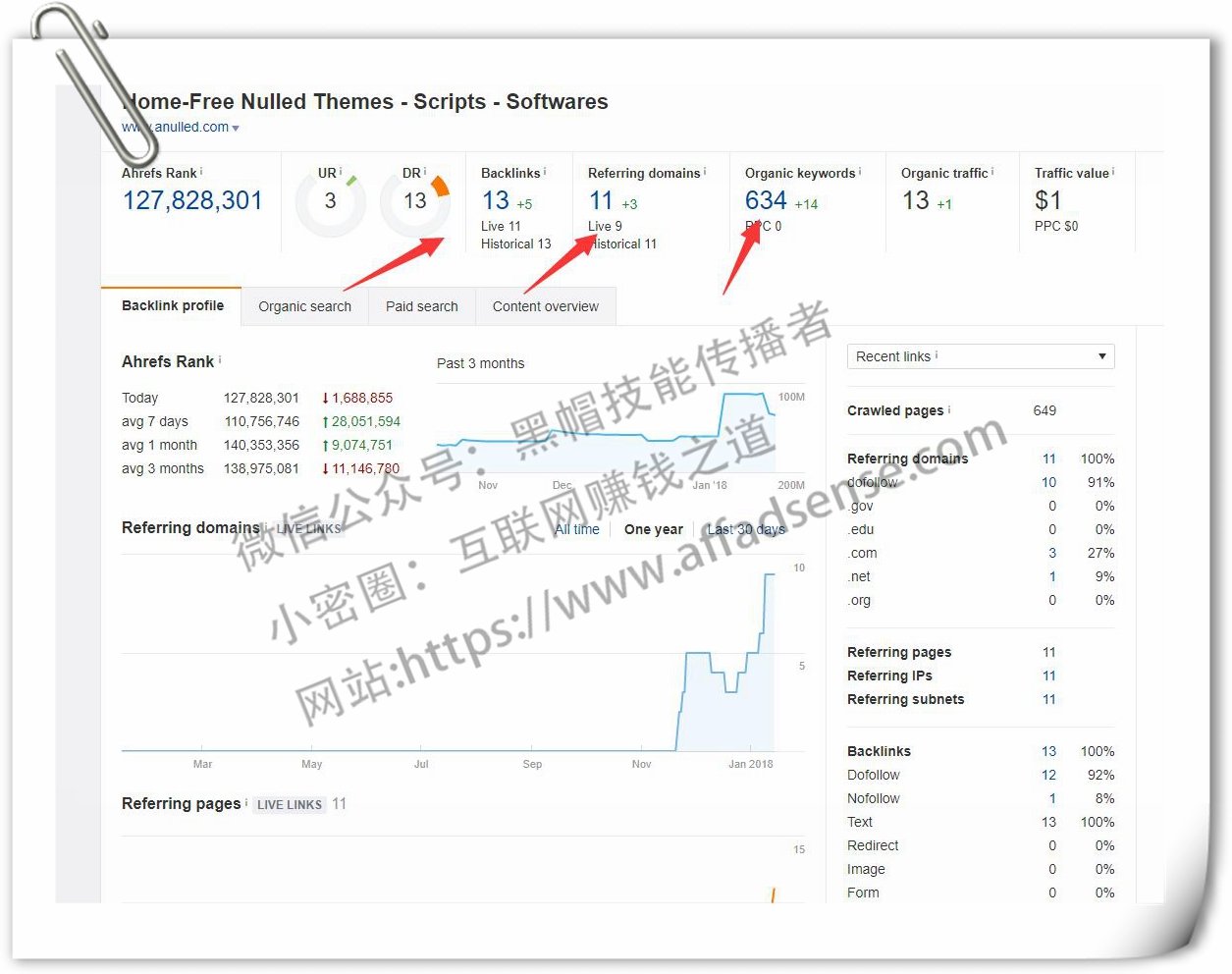Click the info icon beside Crawled pages
Screen dimensions: 1232x974
click(949, 409)
